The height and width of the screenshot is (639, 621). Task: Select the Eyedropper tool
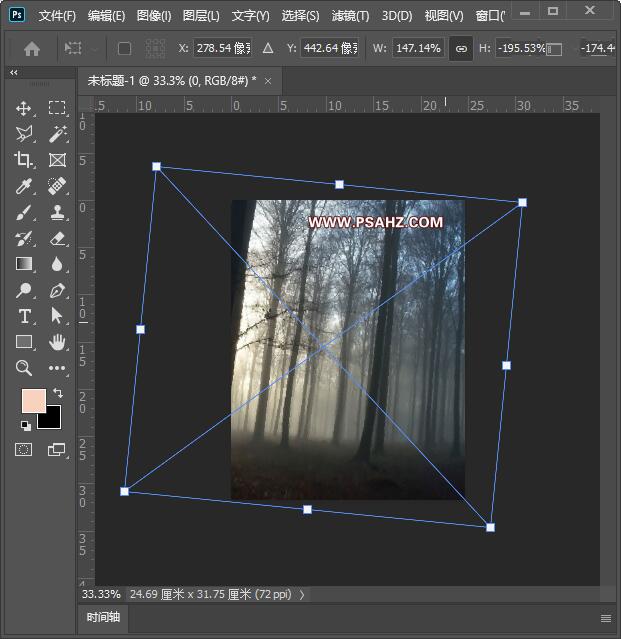click(x=24, y=186)
